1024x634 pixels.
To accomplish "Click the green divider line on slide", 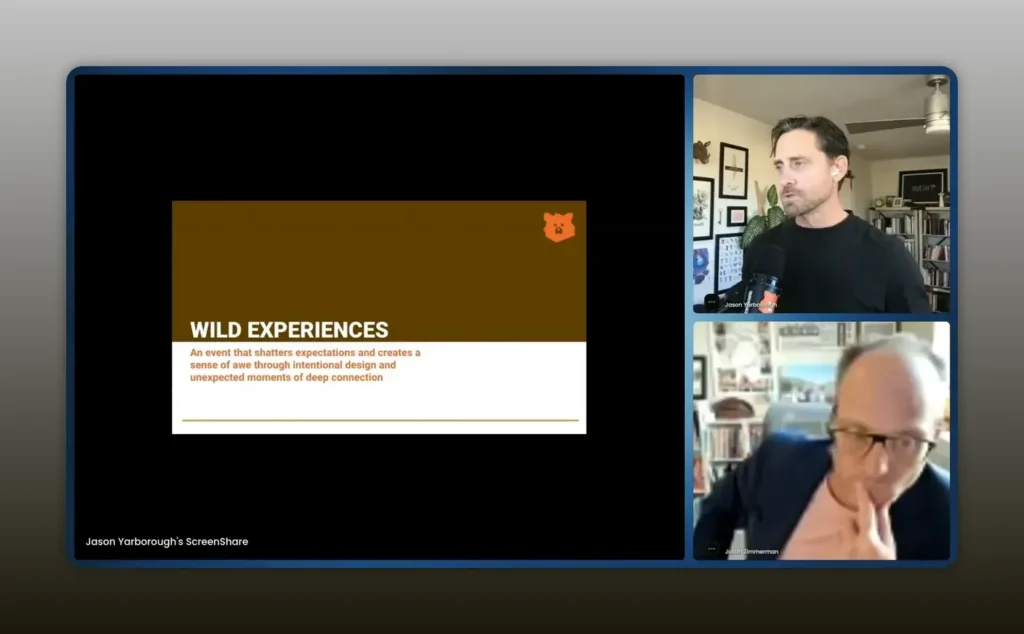I will pyautogui.click(x=380, y=421).
